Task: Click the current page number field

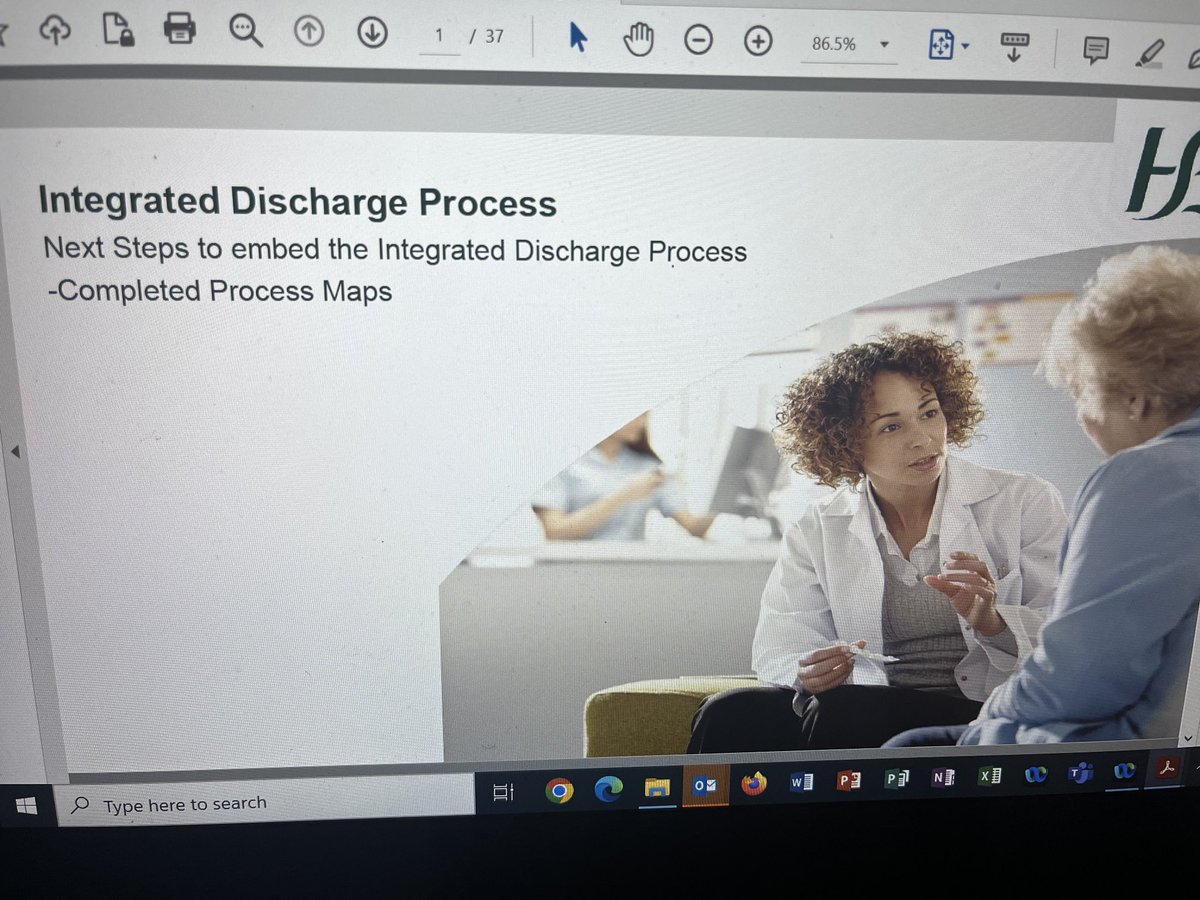Action: (x=439, y=37)
